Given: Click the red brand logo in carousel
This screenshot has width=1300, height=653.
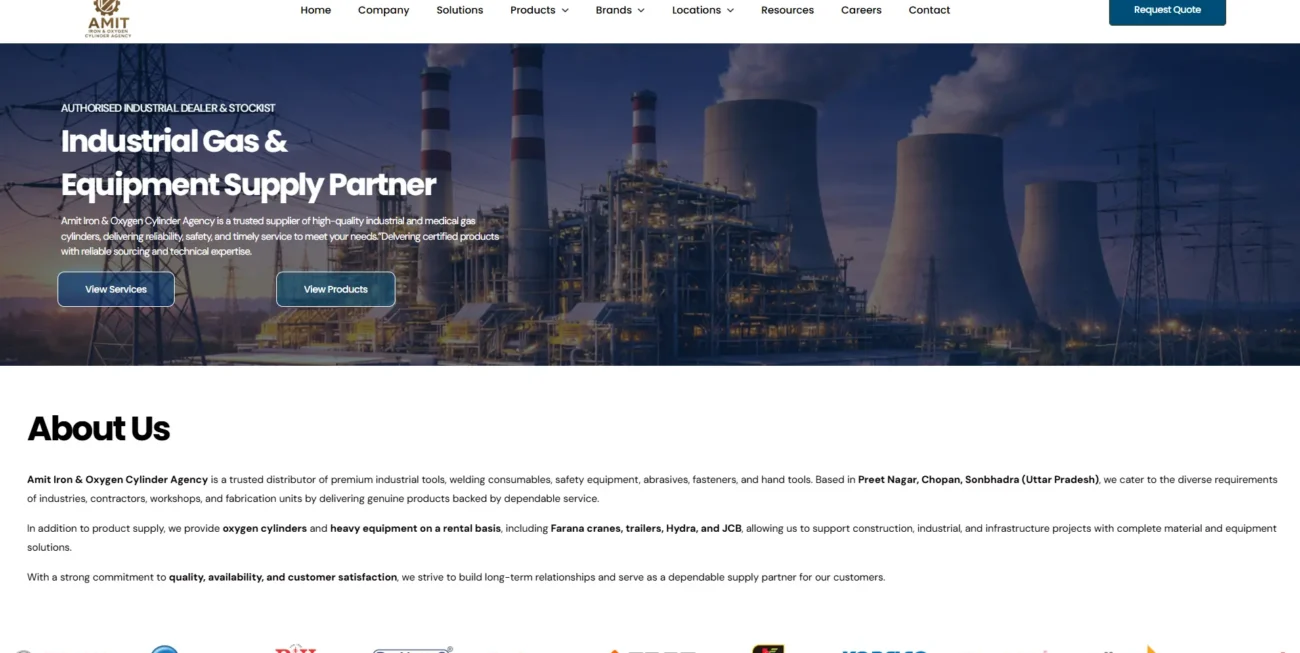Looking at the screenshot, I should (x=295, y=649).
